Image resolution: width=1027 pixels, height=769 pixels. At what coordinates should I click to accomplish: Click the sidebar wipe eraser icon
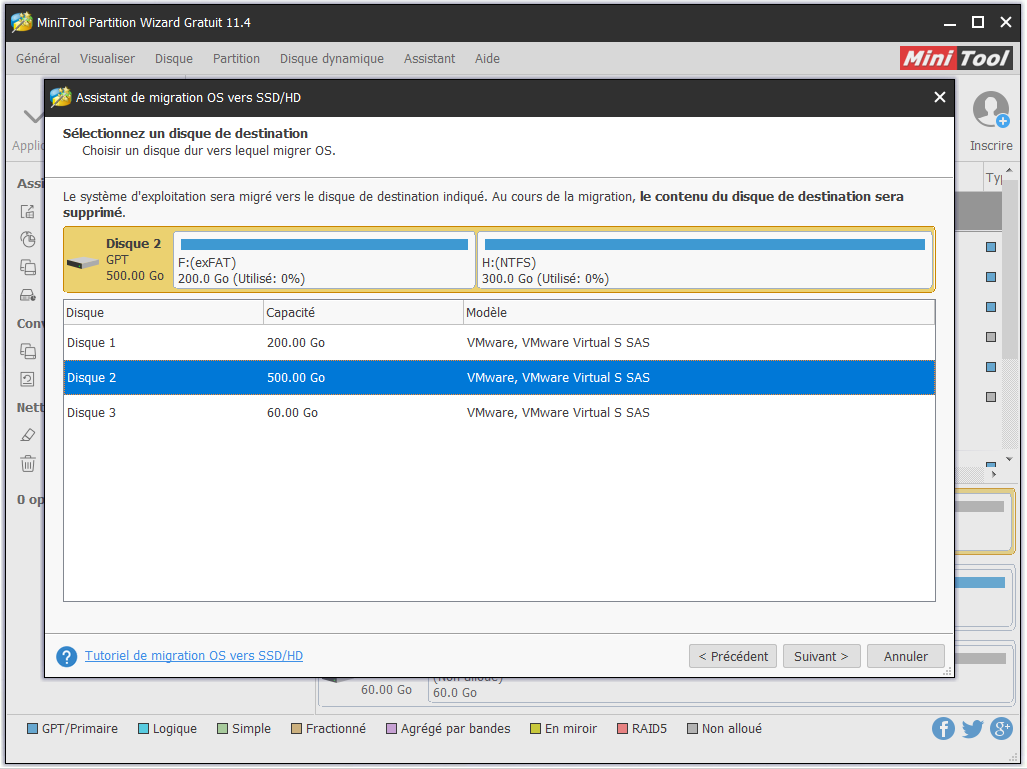[28, 435]
